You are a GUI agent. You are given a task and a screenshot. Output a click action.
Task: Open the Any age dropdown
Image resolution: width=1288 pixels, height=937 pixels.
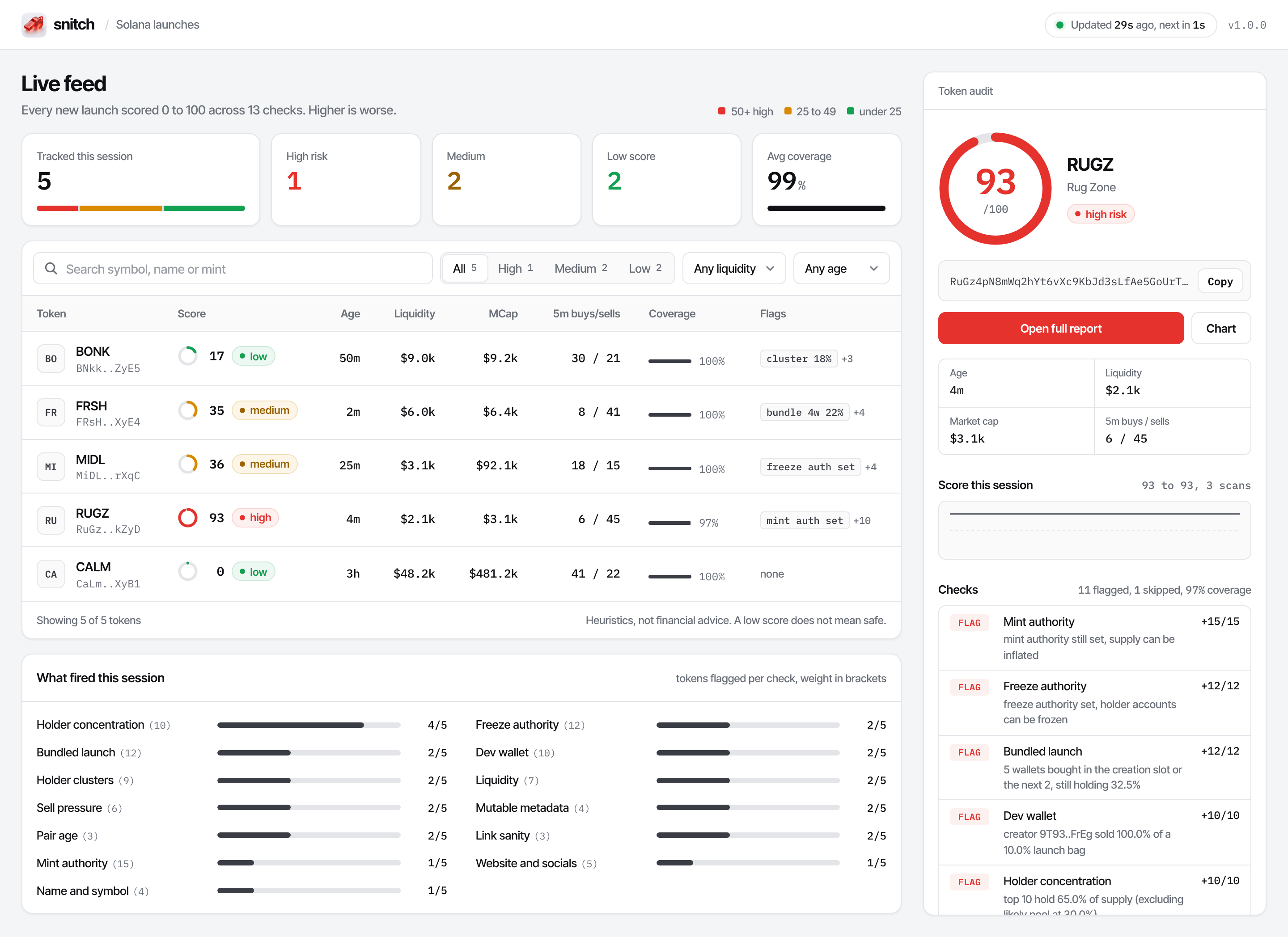tap(841, 268)
